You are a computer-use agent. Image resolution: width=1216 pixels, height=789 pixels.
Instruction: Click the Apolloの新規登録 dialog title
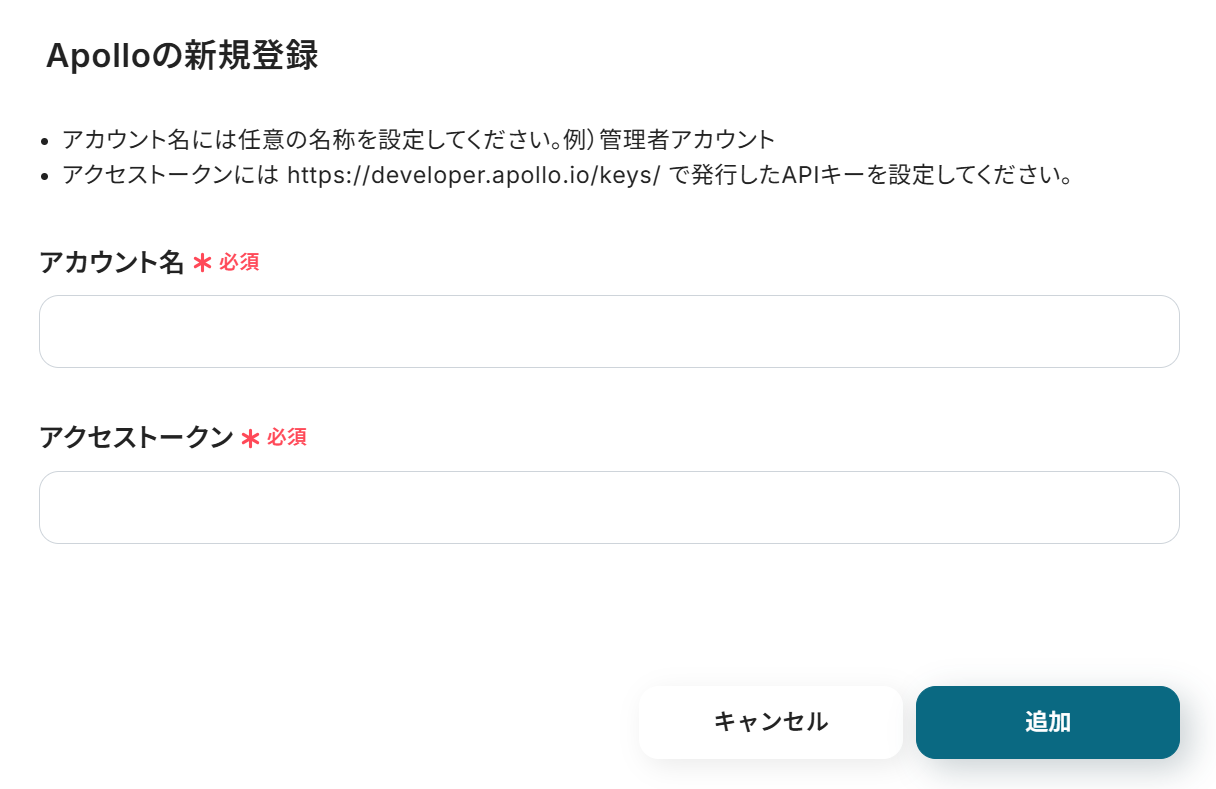point(182,56)
